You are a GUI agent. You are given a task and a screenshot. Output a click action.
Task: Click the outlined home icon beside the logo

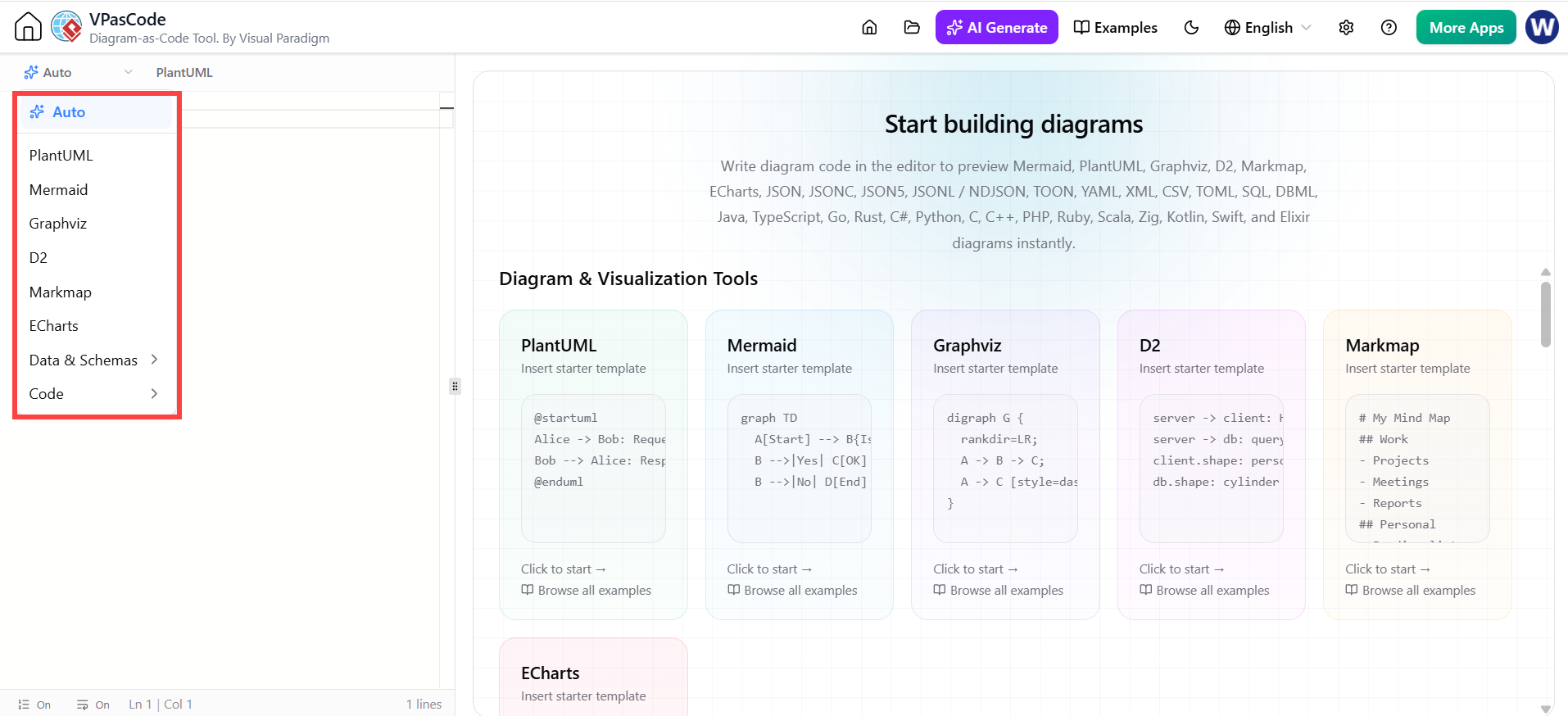click(x=28, y=27)
